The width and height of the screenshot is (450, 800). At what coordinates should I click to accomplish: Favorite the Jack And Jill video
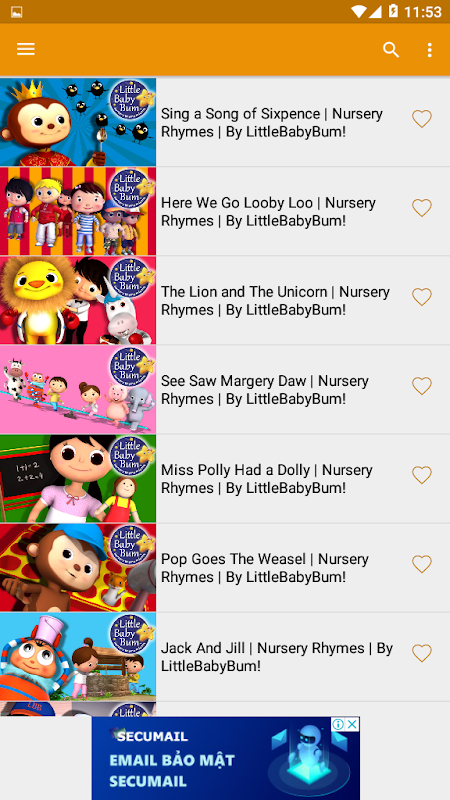422,653
